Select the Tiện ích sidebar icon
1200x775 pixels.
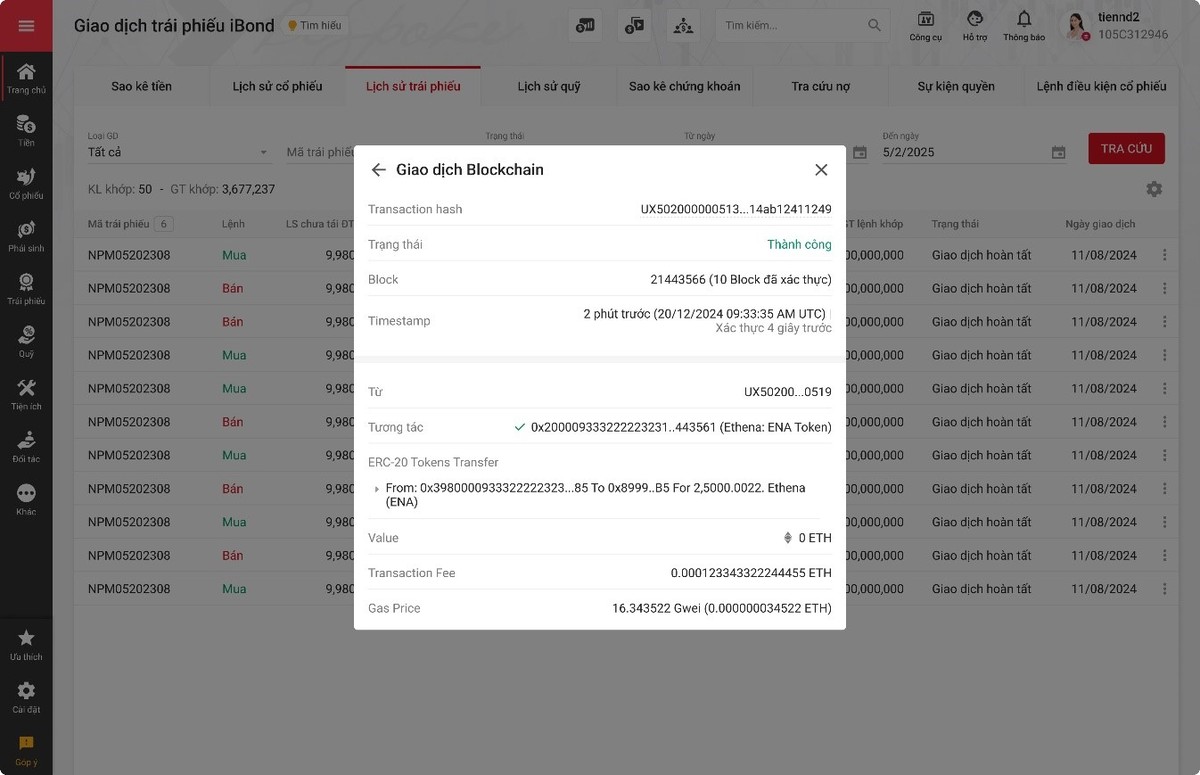pyautogui.click(x=26, y=392)
